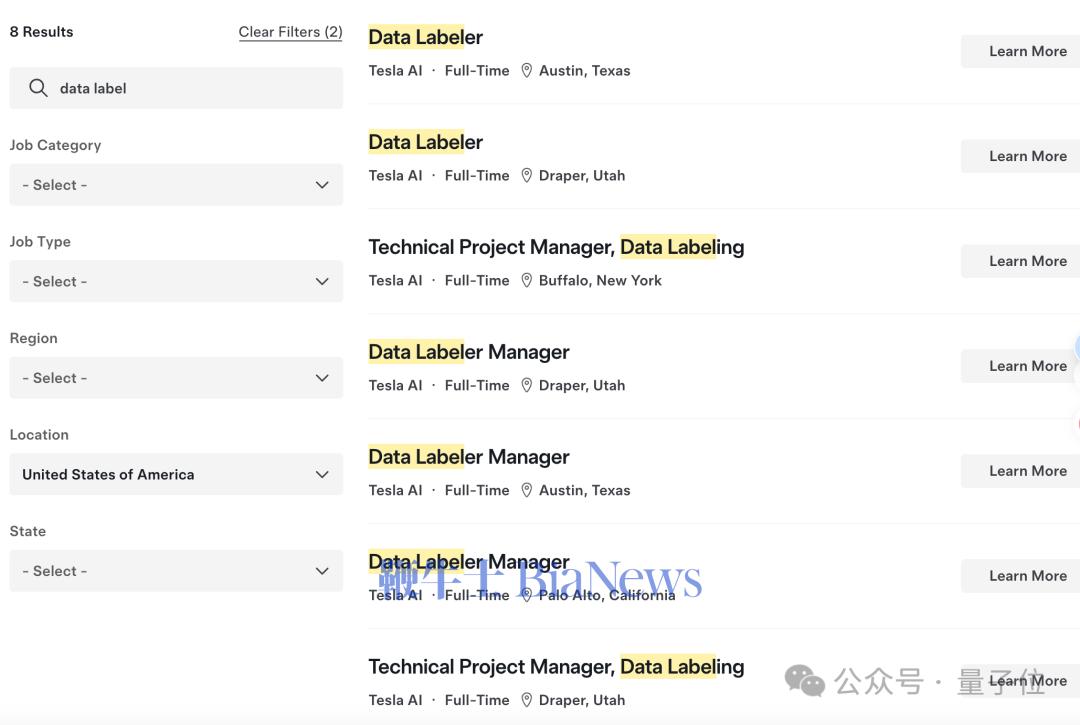This screenshot has height=725, width=1080.
Task: Click location pin beside first Austin, Texas
Action: 526,71
